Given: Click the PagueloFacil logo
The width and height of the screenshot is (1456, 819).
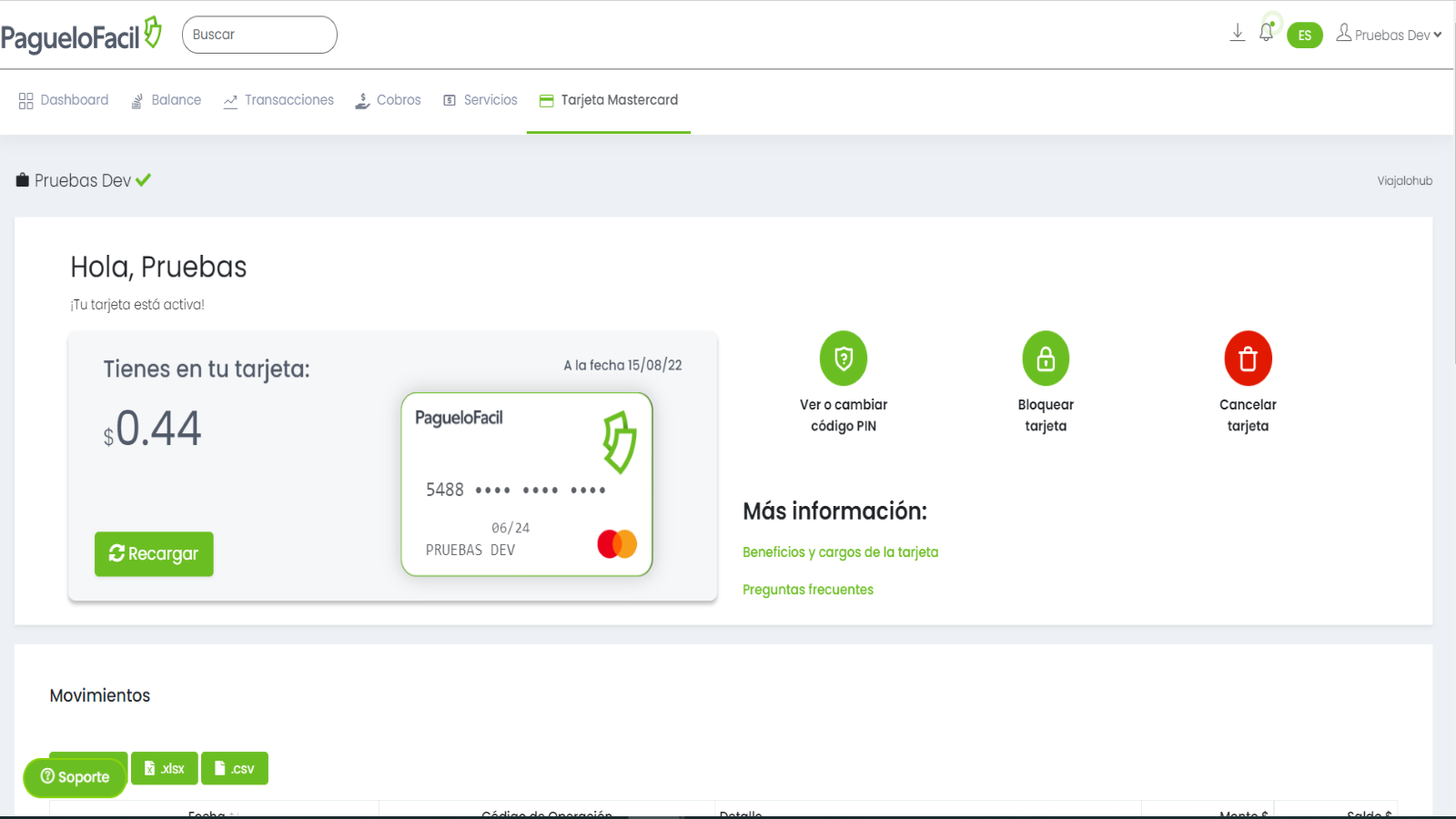Looking at the screenshot, I should [81, 35].
